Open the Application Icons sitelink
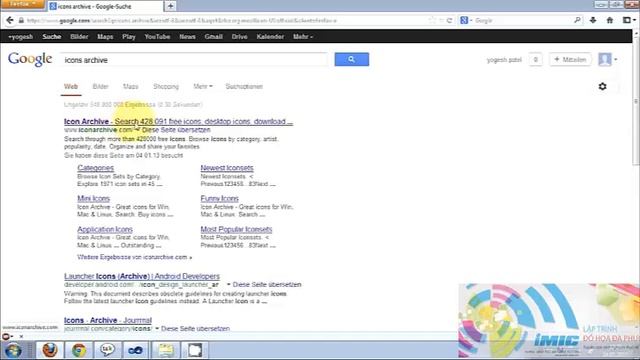The width and height of the screenshot is (640, 360). pyautogui.click(x=105, y=229)
